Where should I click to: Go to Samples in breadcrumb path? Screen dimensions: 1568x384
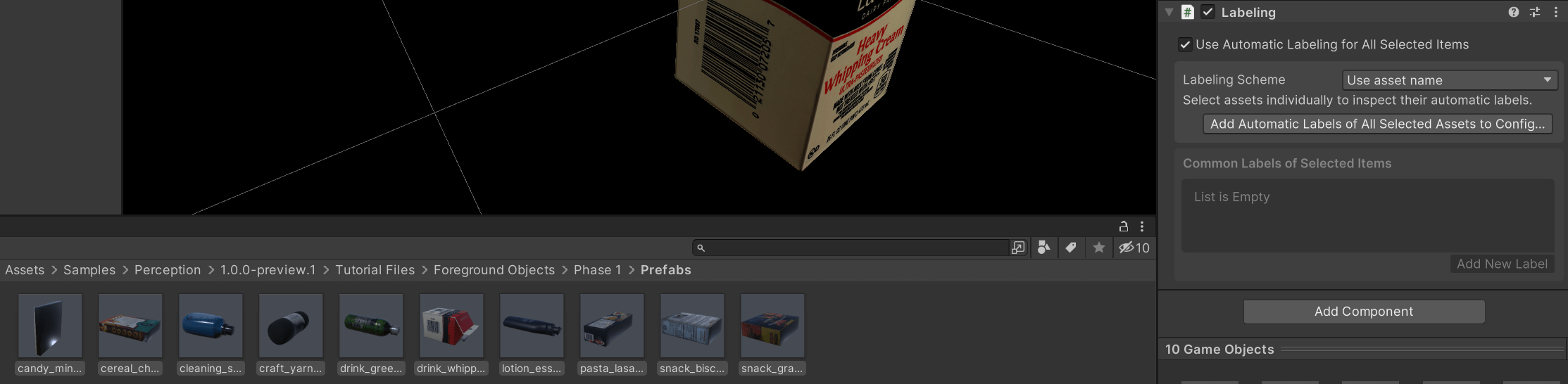point(89,270)
